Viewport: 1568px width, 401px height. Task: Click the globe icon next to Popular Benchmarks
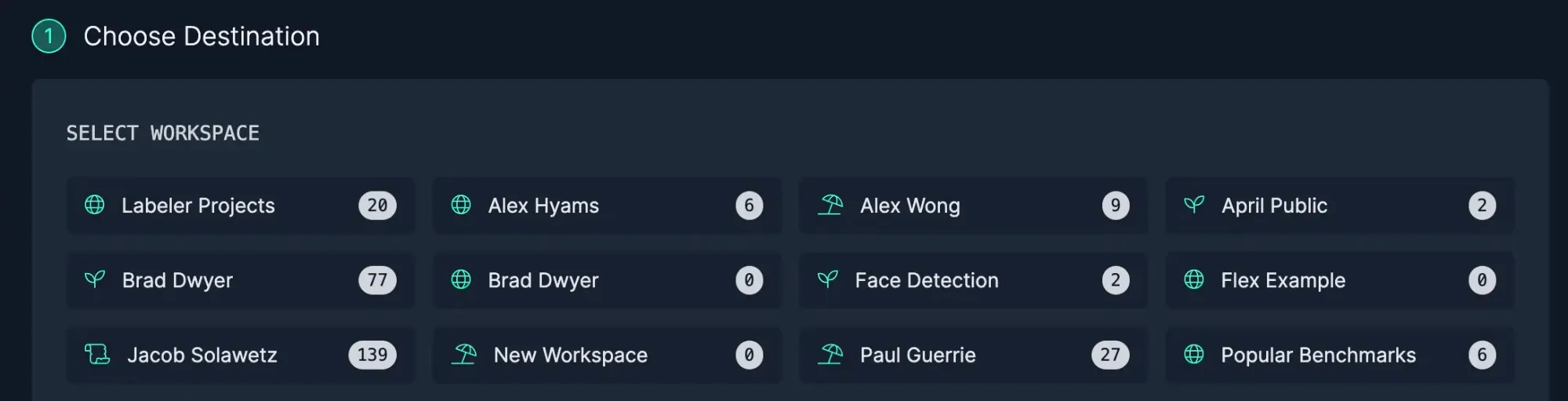pyautogui.click(x=1194, y=355)
